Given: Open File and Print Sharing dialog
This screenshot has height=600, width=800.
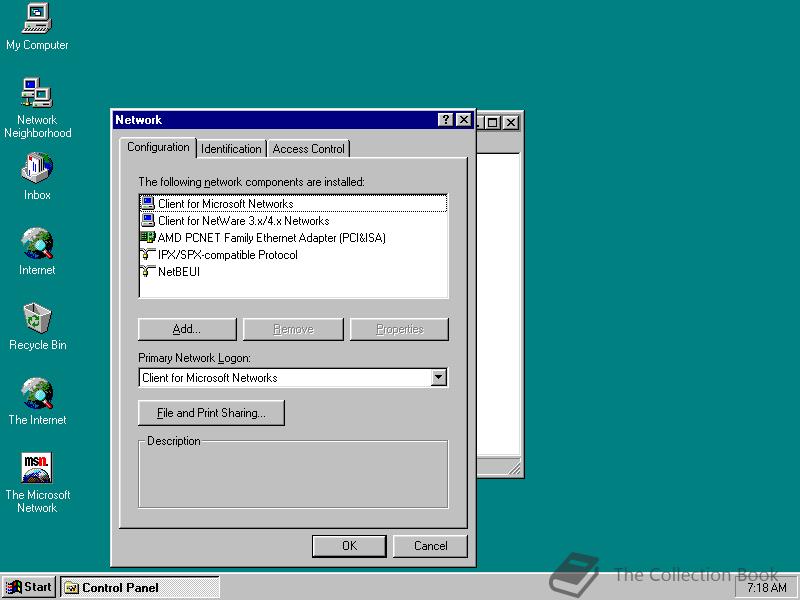Looking at the screenshot, I should pyautogui.click(x=211, y=413).
